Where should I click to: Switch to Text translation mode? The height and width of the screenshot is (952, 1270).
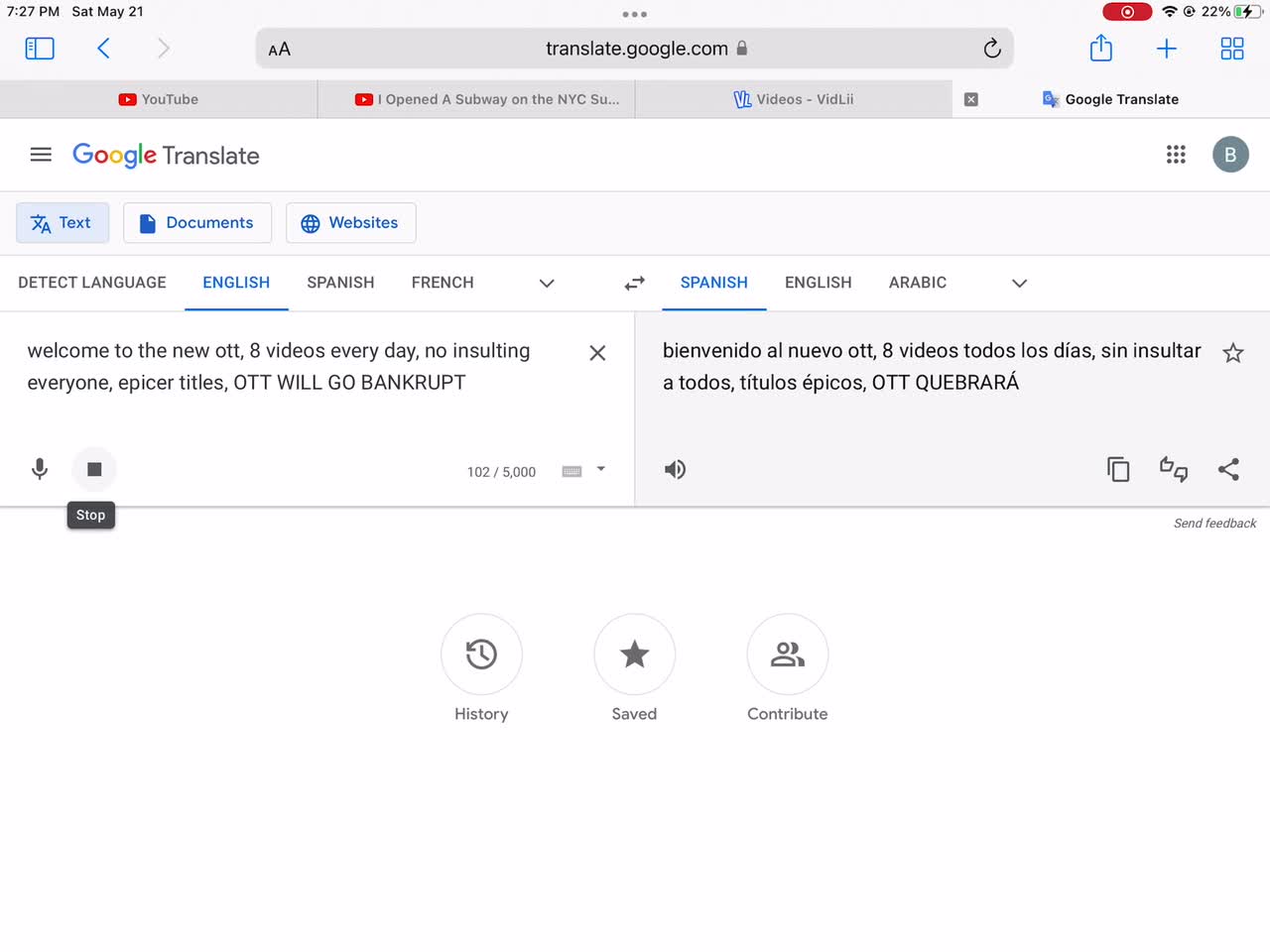[63, 223]
